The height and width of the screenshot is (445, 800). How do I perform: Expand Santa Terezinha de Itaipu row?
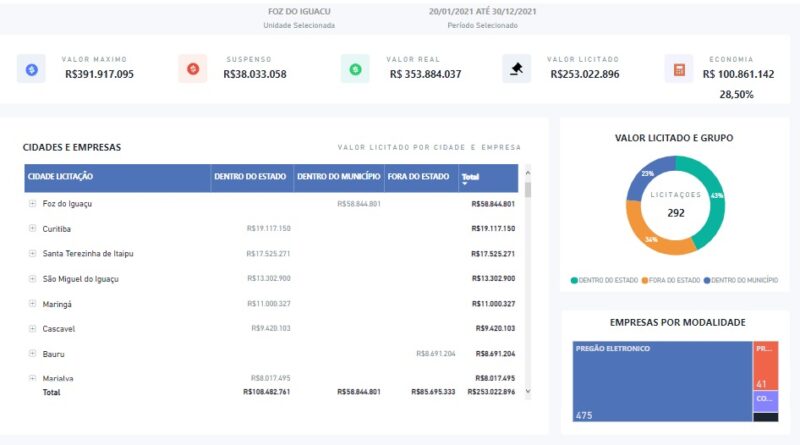point(33,254)
